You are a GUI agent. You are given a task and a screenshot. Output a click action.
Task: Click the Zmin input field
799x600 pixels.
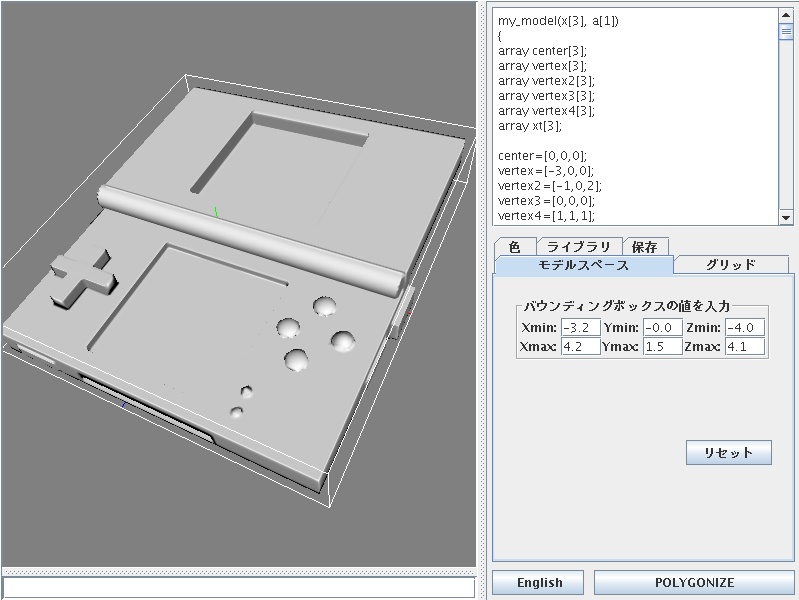click(745, 327)
